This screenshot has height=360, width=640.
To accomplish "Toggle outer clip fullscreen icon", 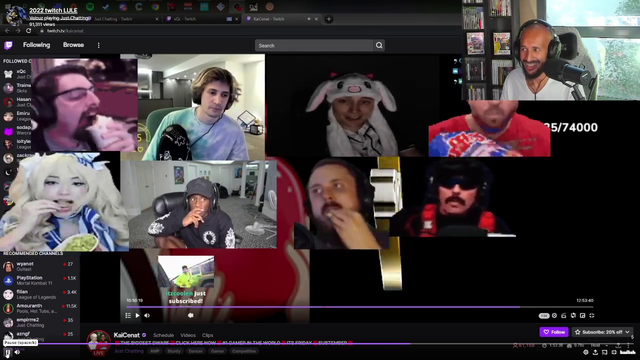I will pyautogui.click(x=614, y=352).
